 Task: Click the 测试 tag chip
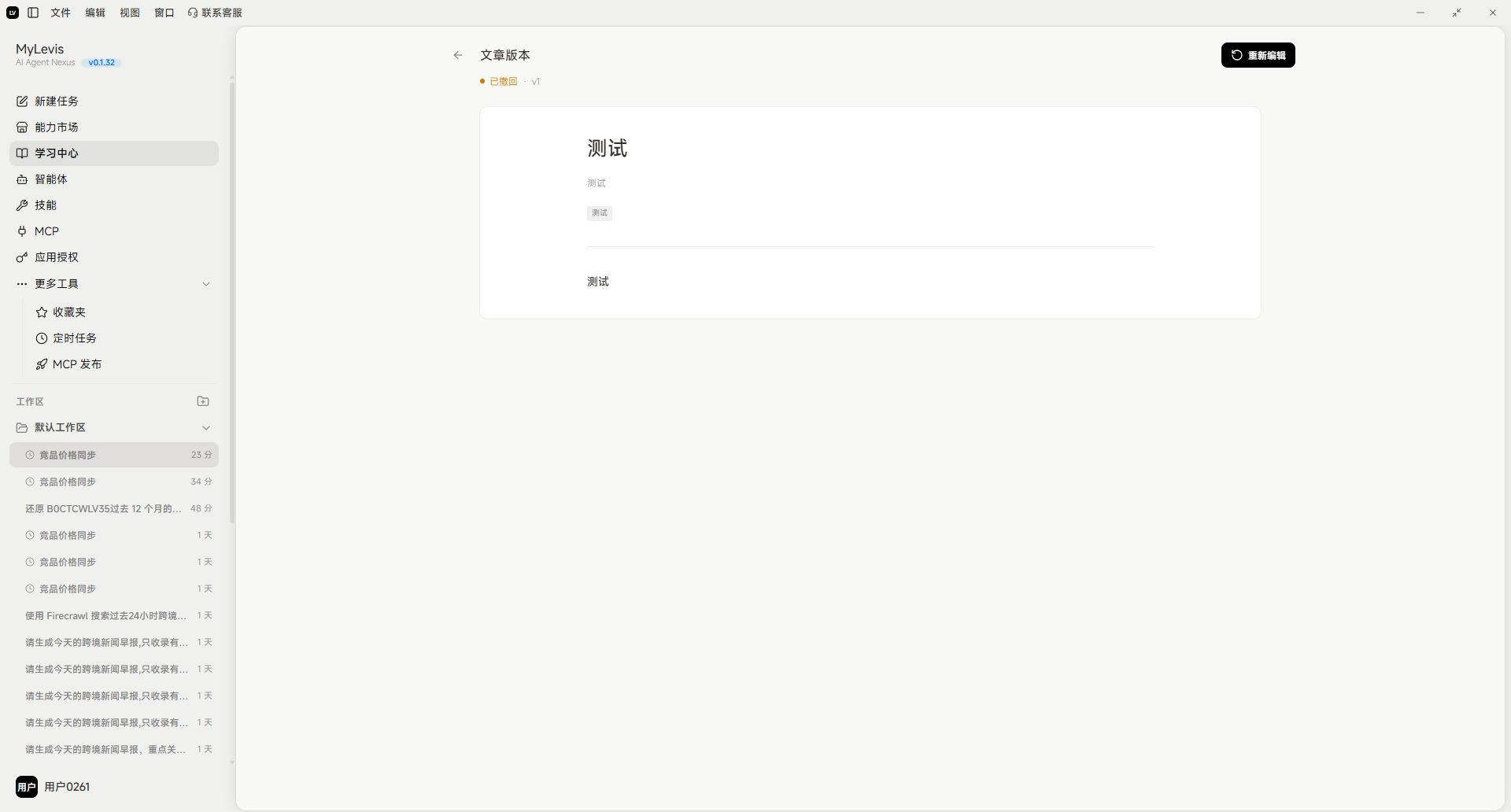600,213
